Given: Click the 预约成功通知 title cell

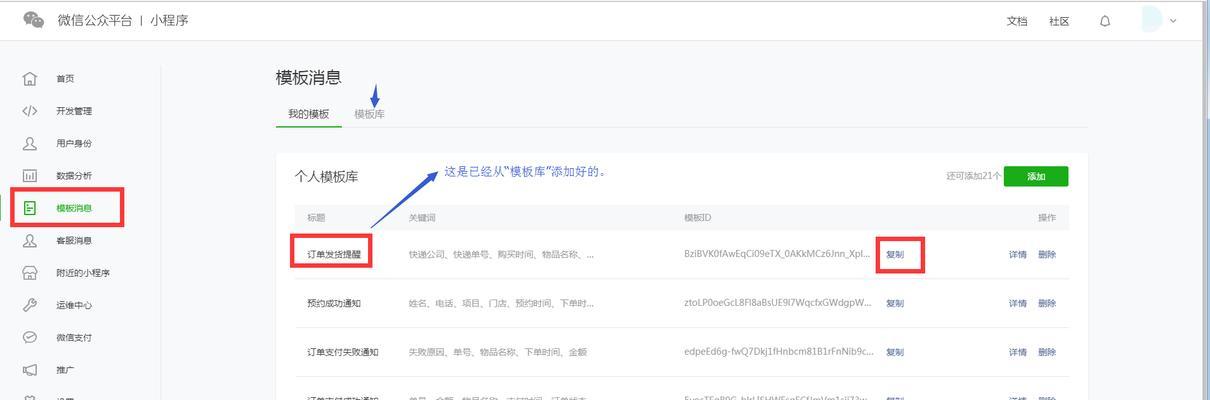Looking at the screenshot, I should coord(334,303).
